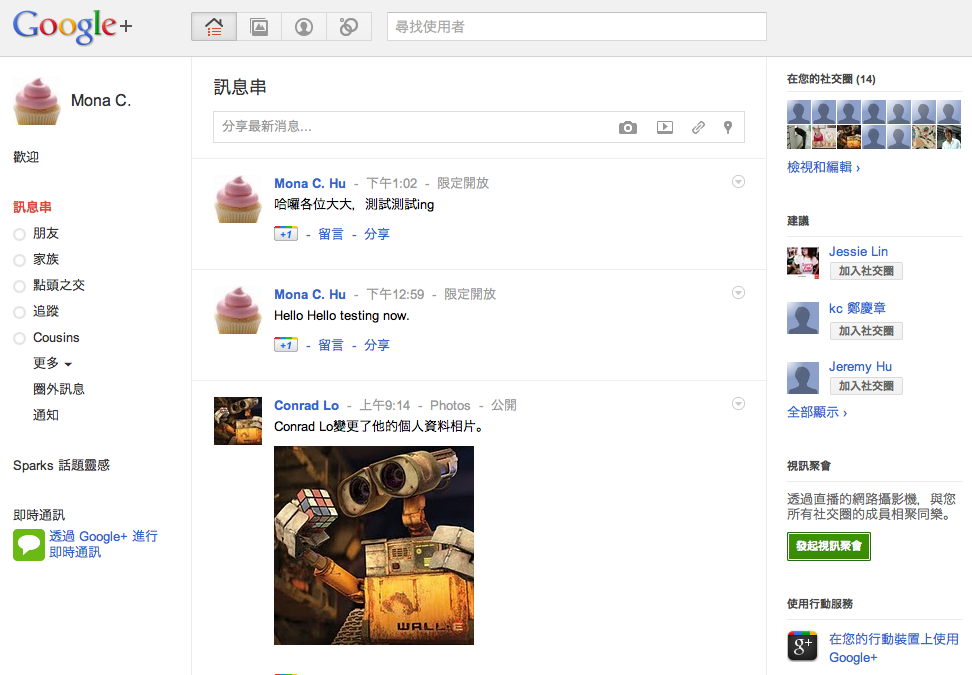Open the 歡迎 sidebar item

tap(26, 157)
